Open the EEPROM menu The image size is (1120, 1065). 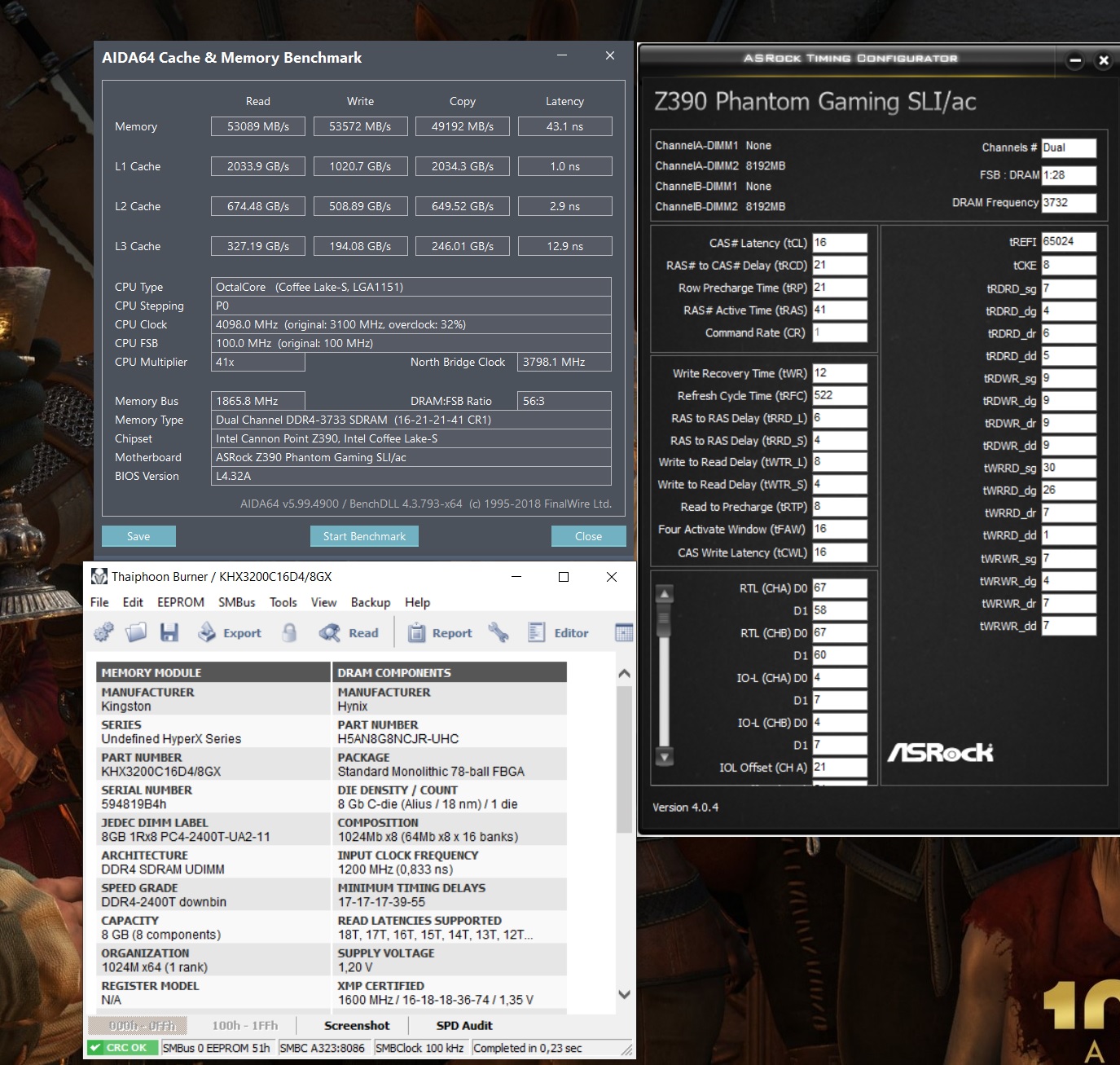coord(181,602)
